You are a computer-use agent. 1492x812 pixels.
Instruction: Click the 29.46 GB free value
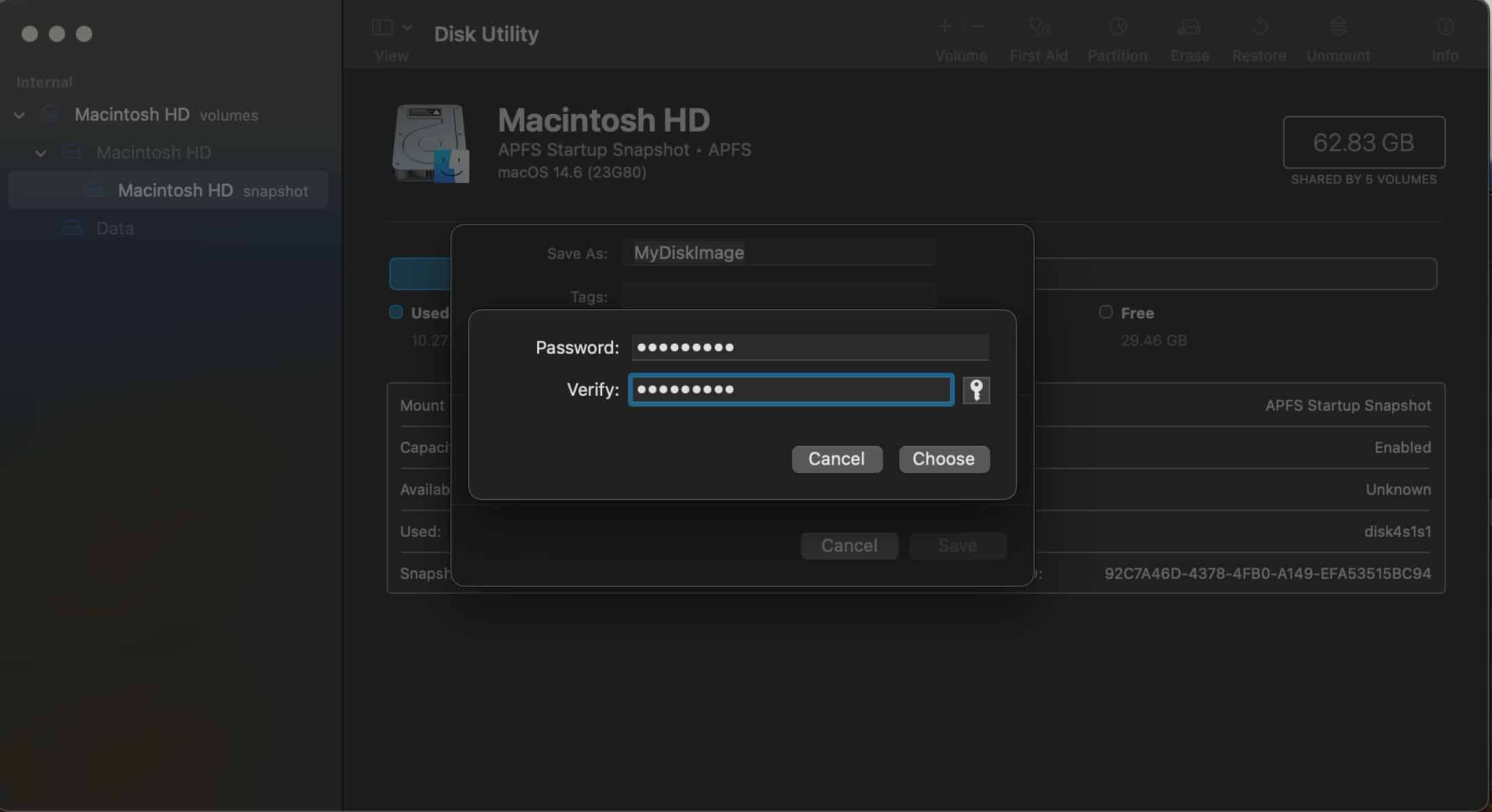1154,340
